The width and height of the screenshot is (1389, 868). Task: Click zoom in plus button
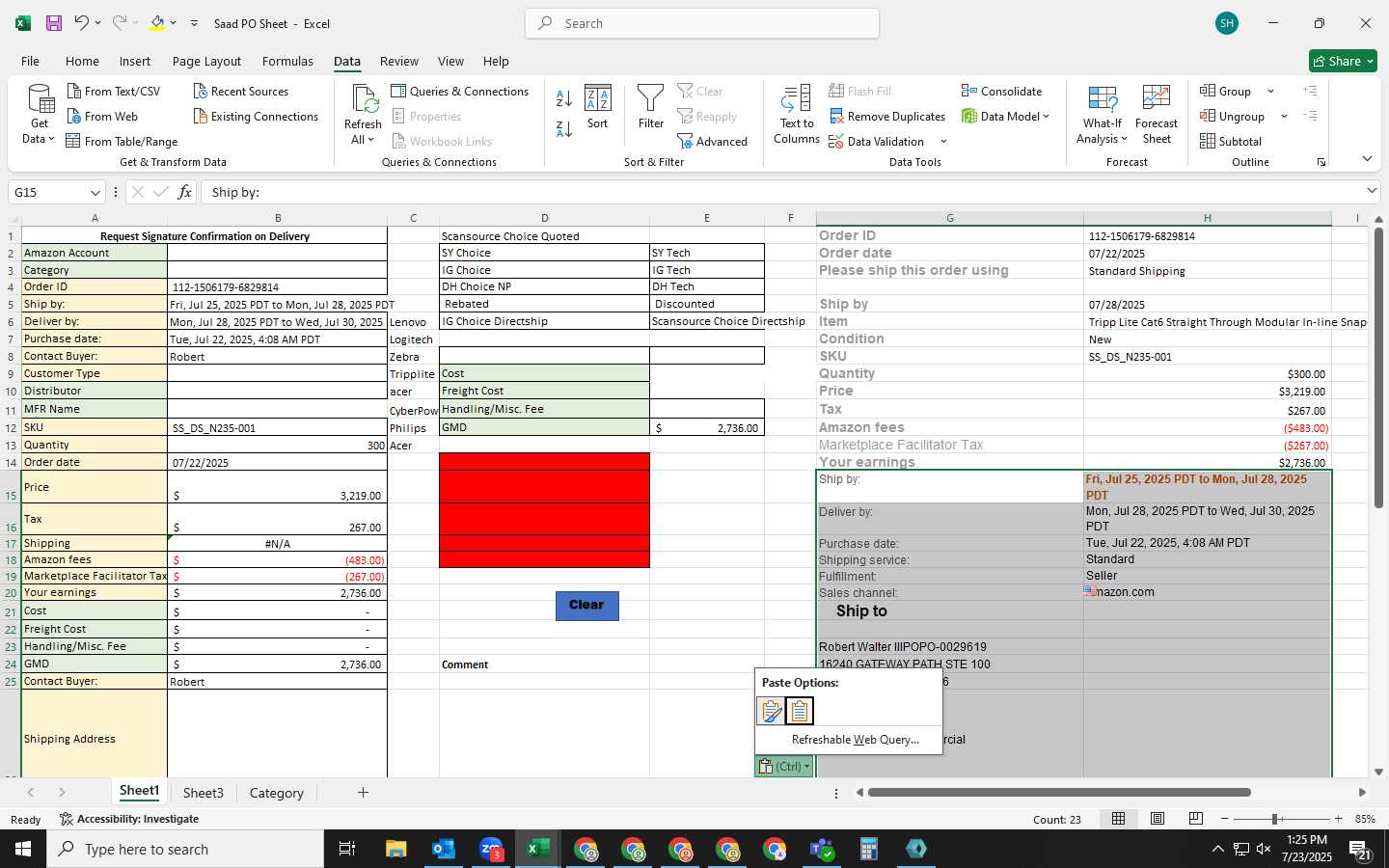point(1338,819)
